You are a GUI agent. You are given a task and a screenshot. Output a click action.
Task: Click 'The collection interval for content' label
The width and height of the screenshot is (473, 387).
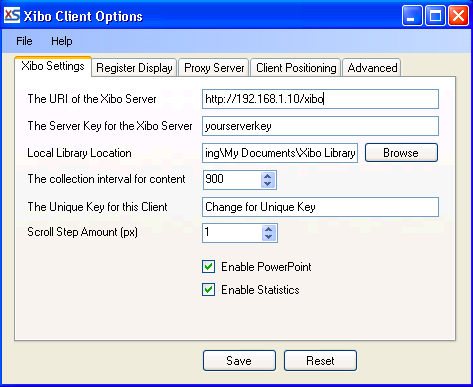[x=106, y=179]
